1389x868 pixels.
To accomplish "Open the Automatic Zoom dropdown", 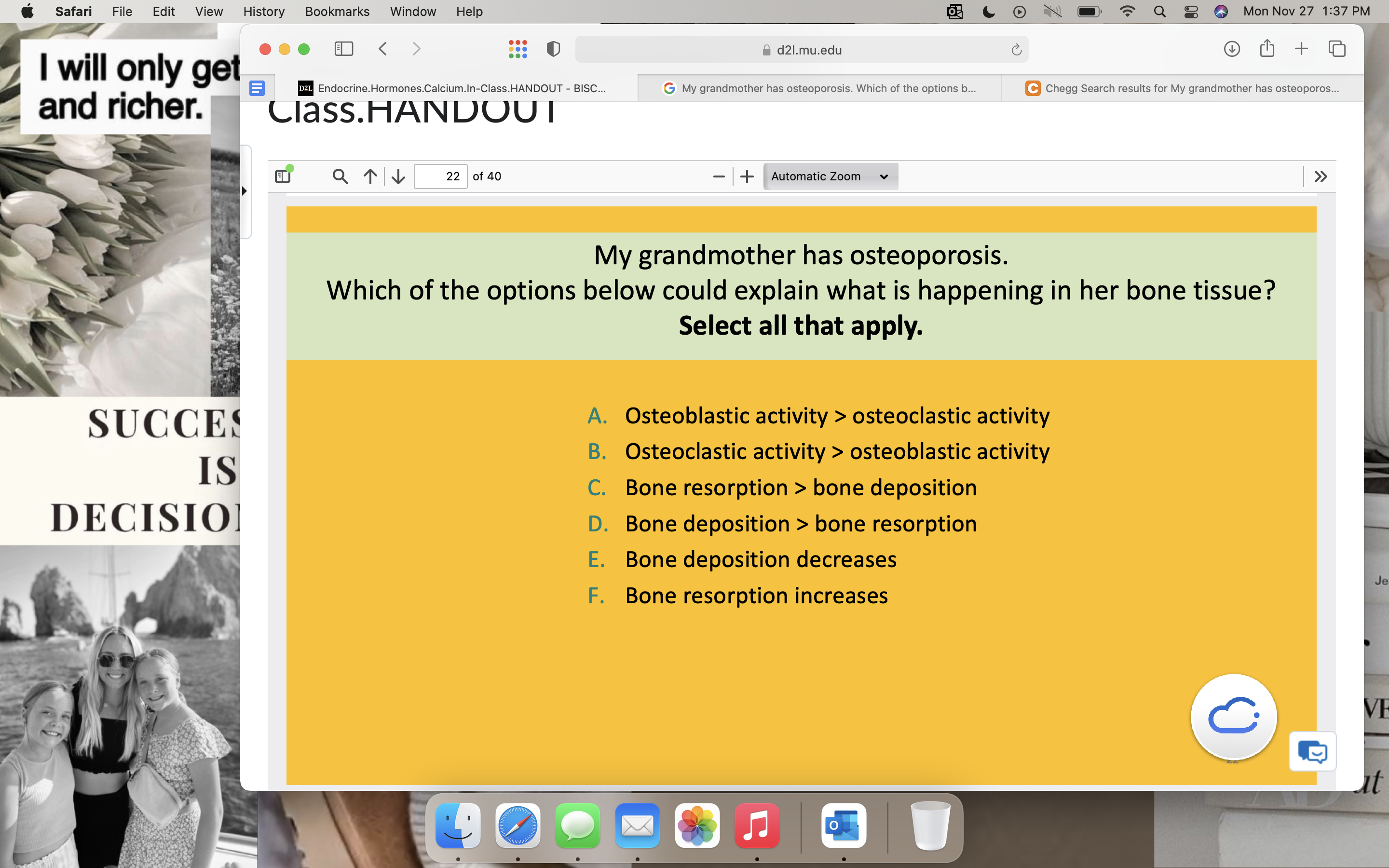I will point(830,176).
